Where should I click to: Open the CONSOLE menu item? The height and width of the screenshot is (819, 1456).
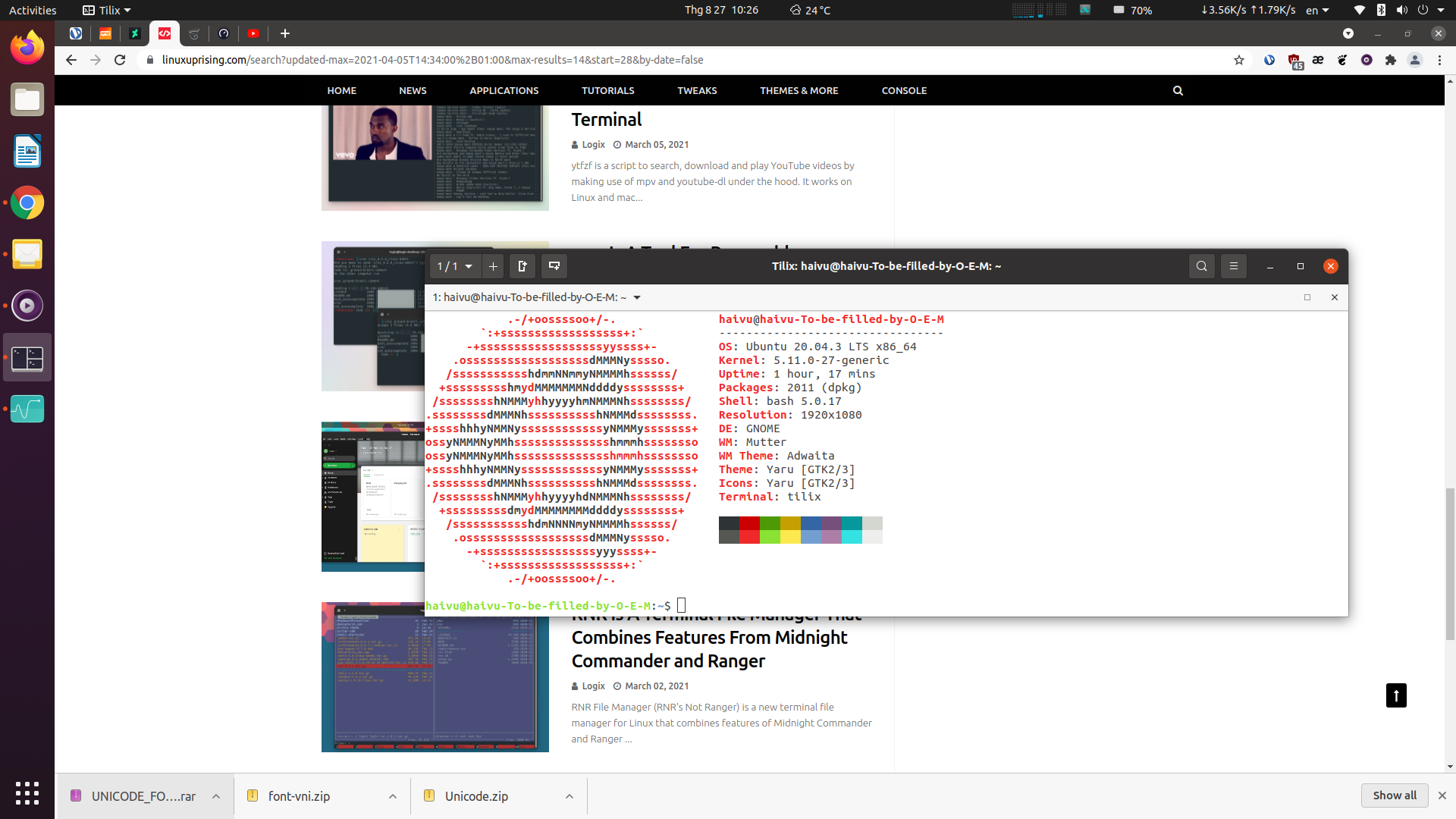point(905,90)
